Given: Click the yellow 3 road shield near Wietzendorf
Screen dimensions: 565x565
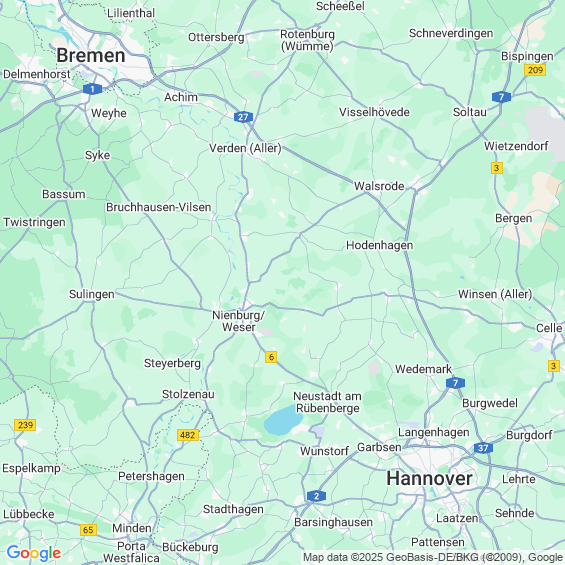Looking at the screenshot, I should pos(497,168).
